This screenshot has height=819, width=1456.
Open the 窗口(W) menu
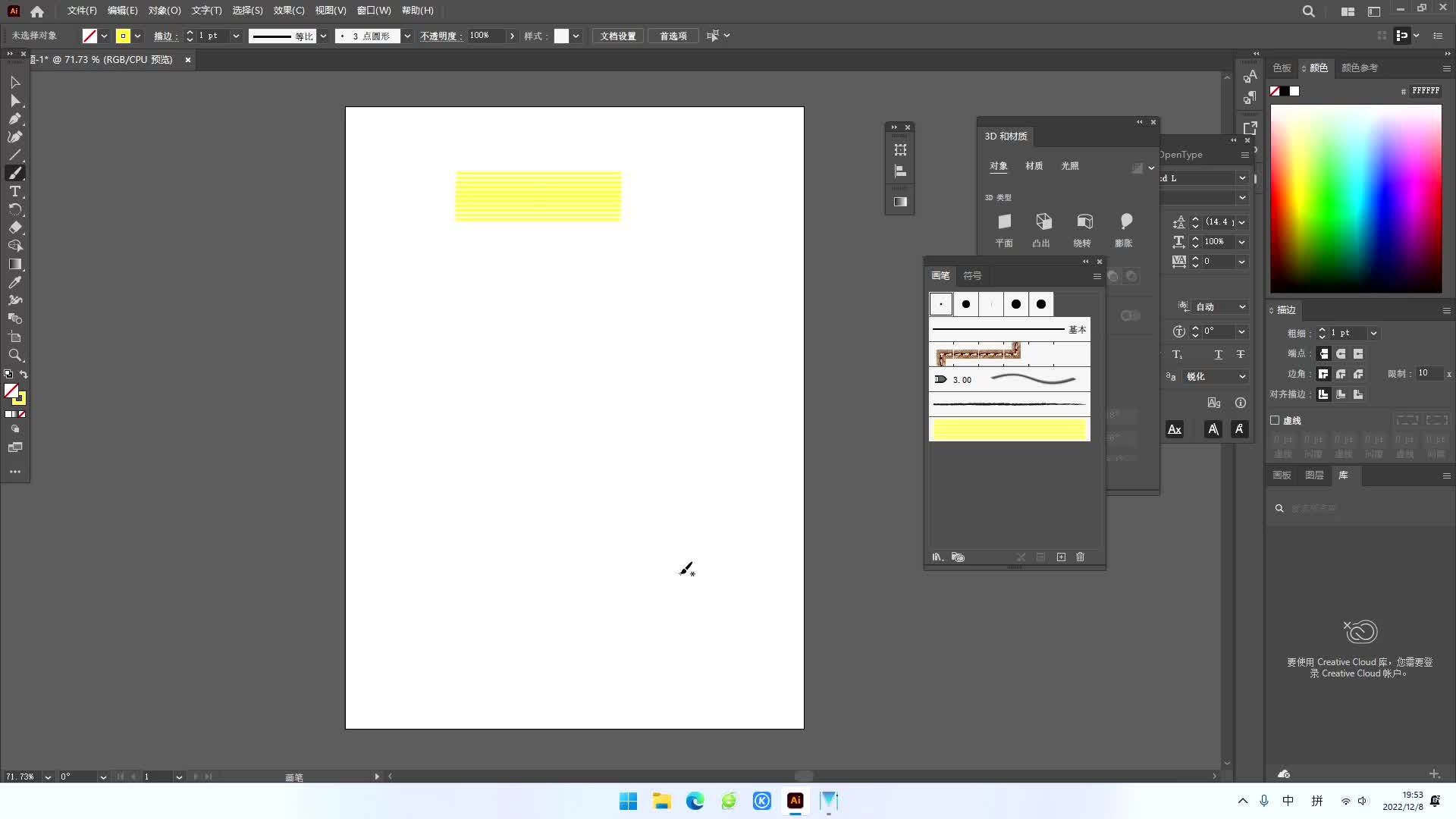[372, 11]
